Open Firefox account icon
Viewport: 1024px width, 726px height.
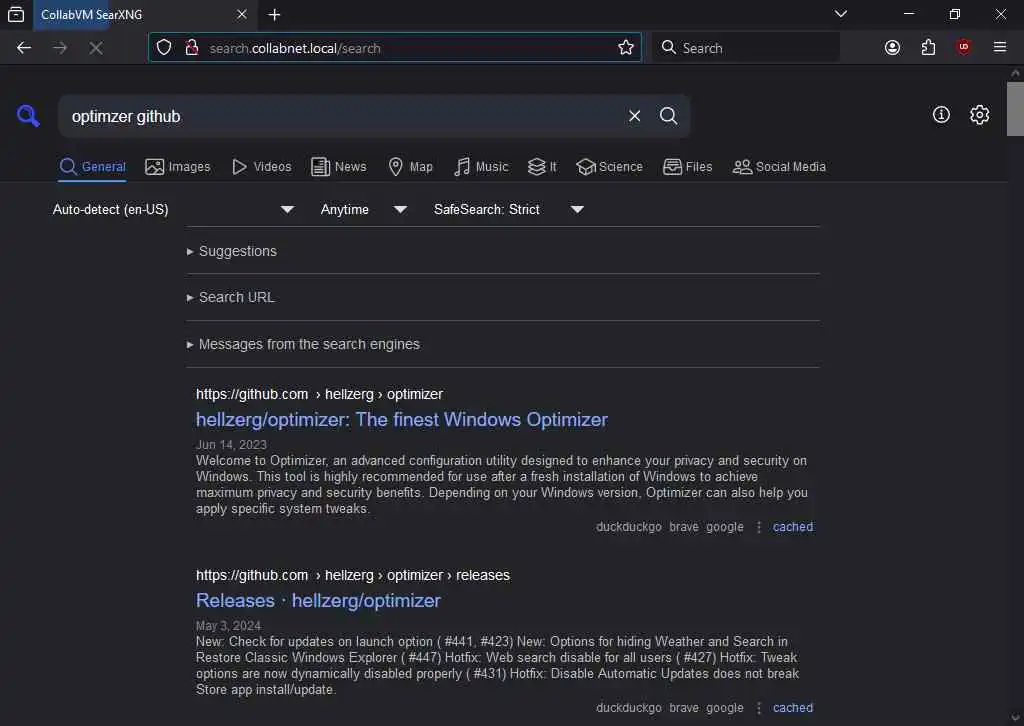pos(892,48)
